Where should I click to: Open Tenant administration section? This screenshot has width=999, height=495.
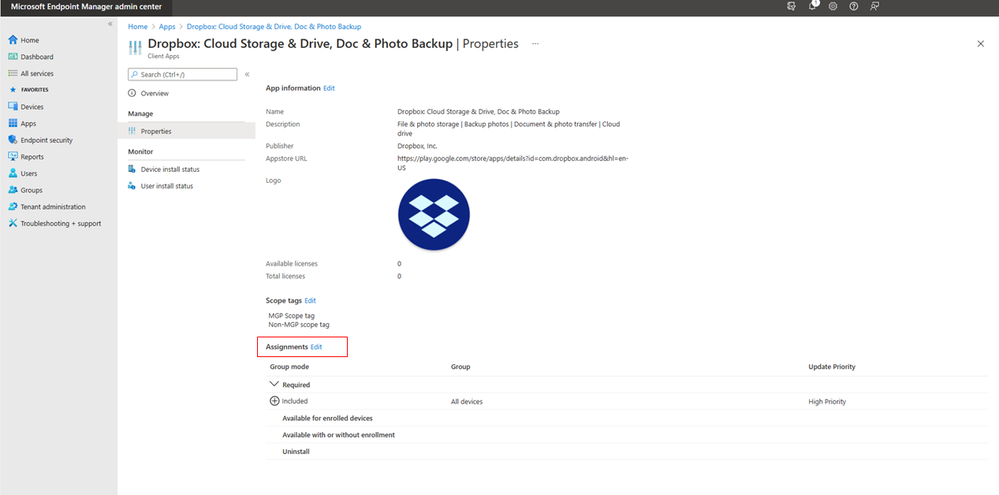tap(53, 206)
